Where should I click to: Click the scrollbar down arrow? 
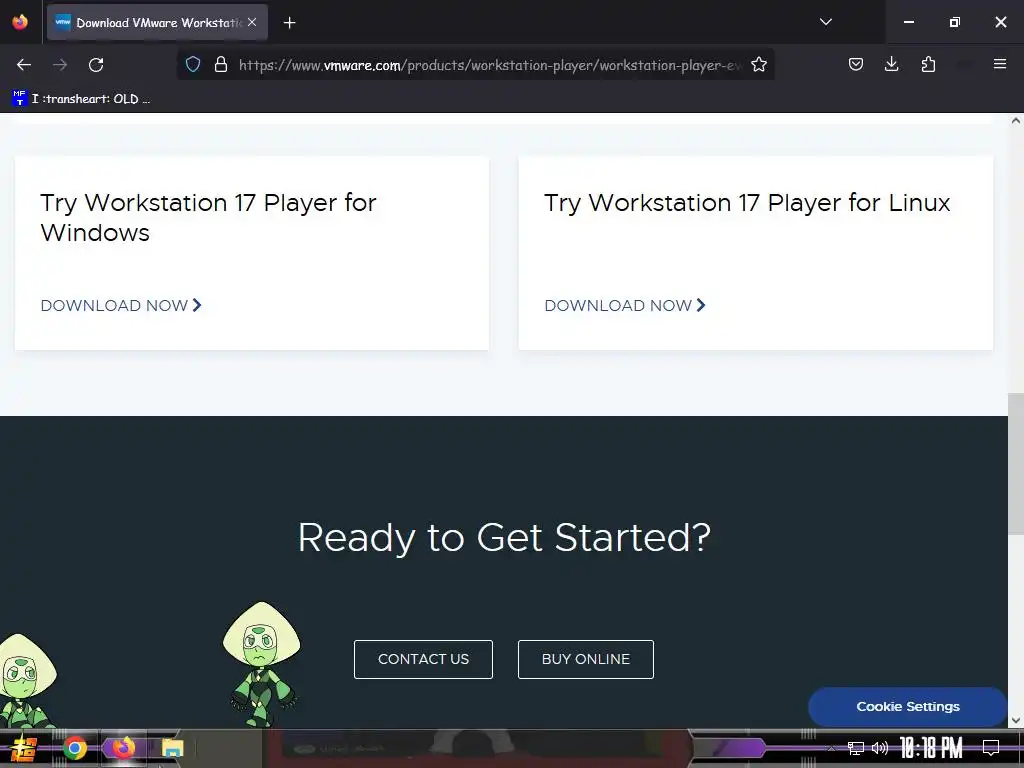pos(1016,720)
